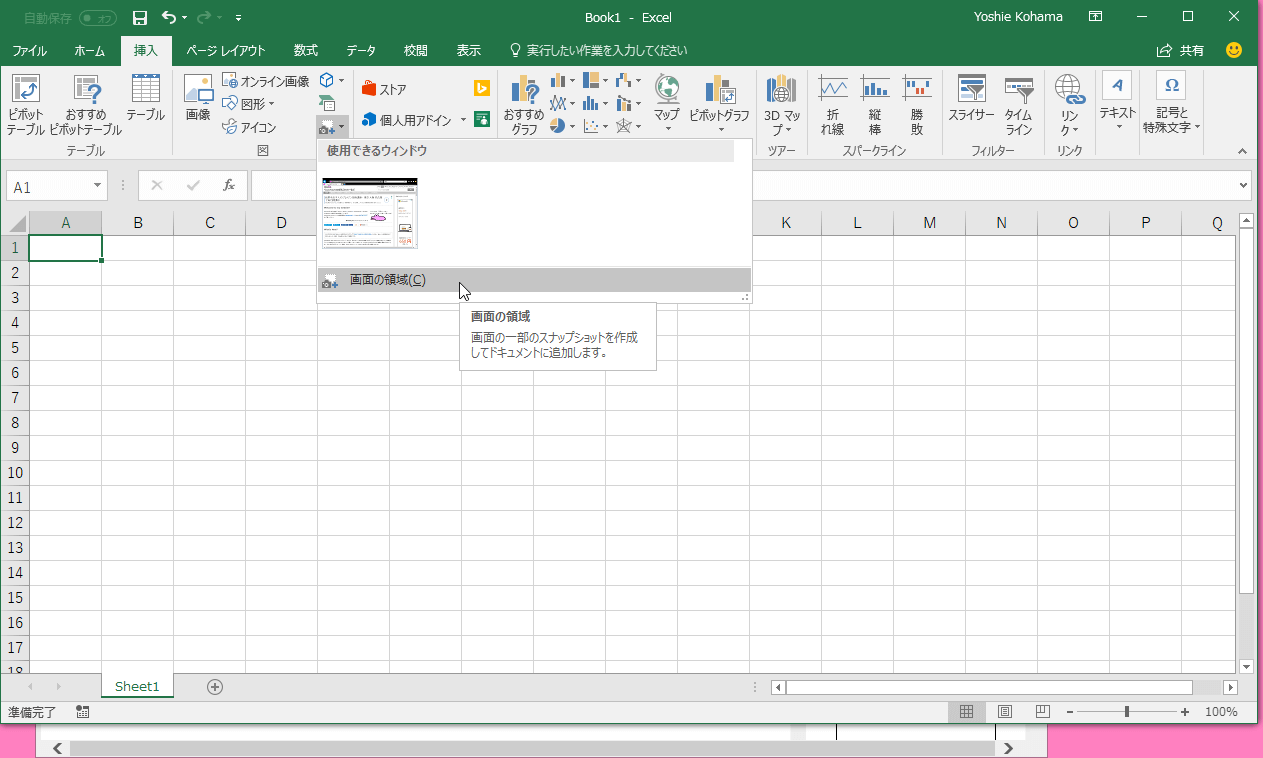Screen dimensions: 1263x758
Task: Open 記号と特殊文字 to insert symbols
Action: [x=1170, y=100]
